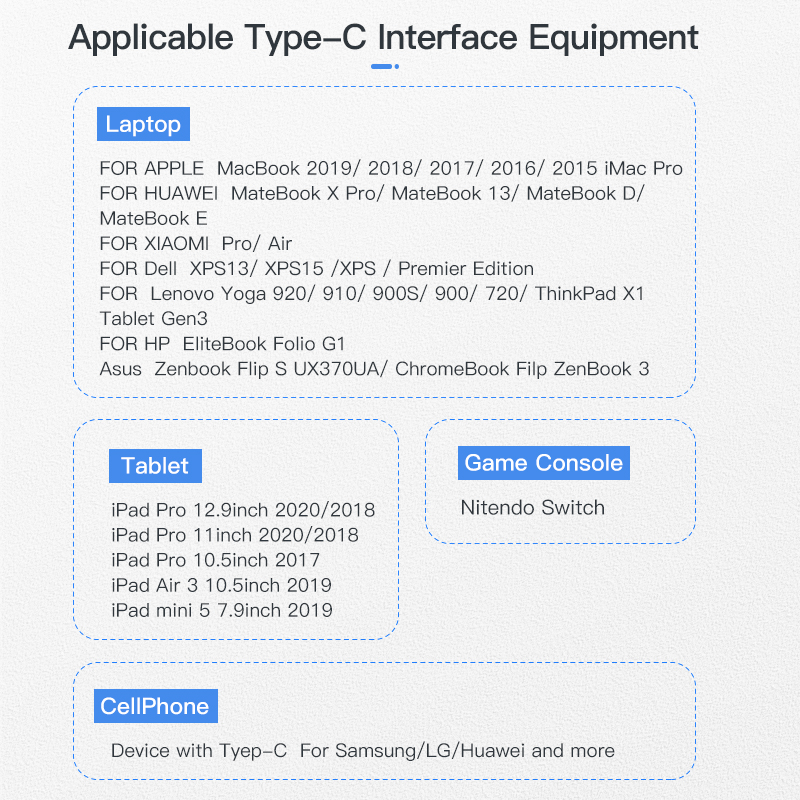The image size is (800, 800).
Task: Select the FOR HUAWEI MateBook X Pro line
Action: pos(372,193)
